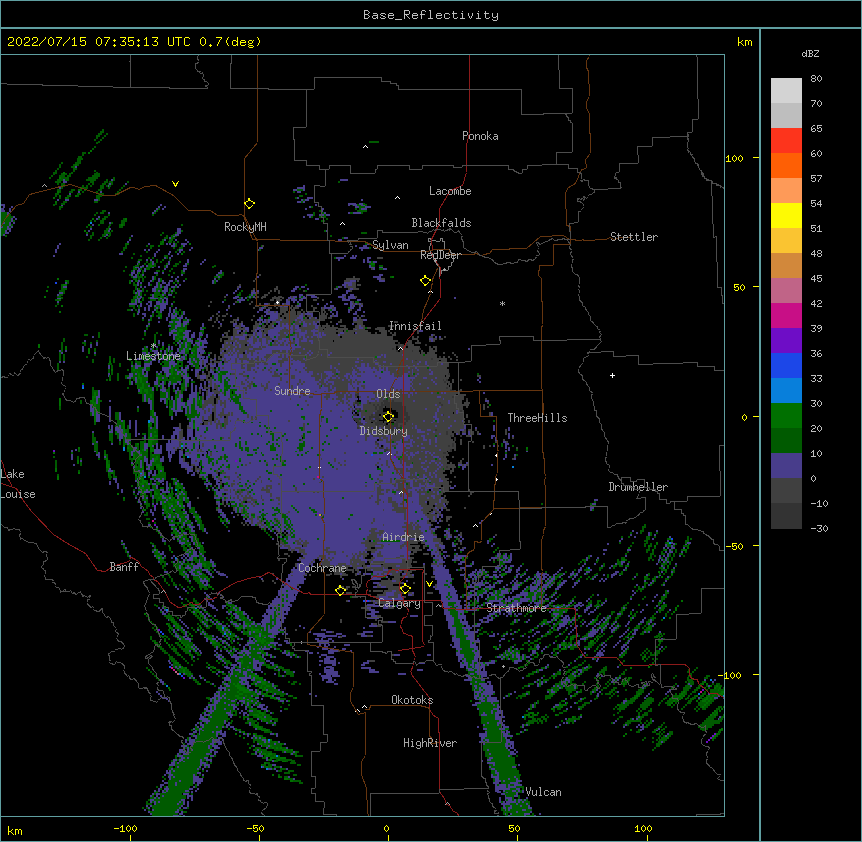This screenshot has width=862, height=842.
Task: Click the 100 tick on the right axis
Action: click(x=734, y=158)
